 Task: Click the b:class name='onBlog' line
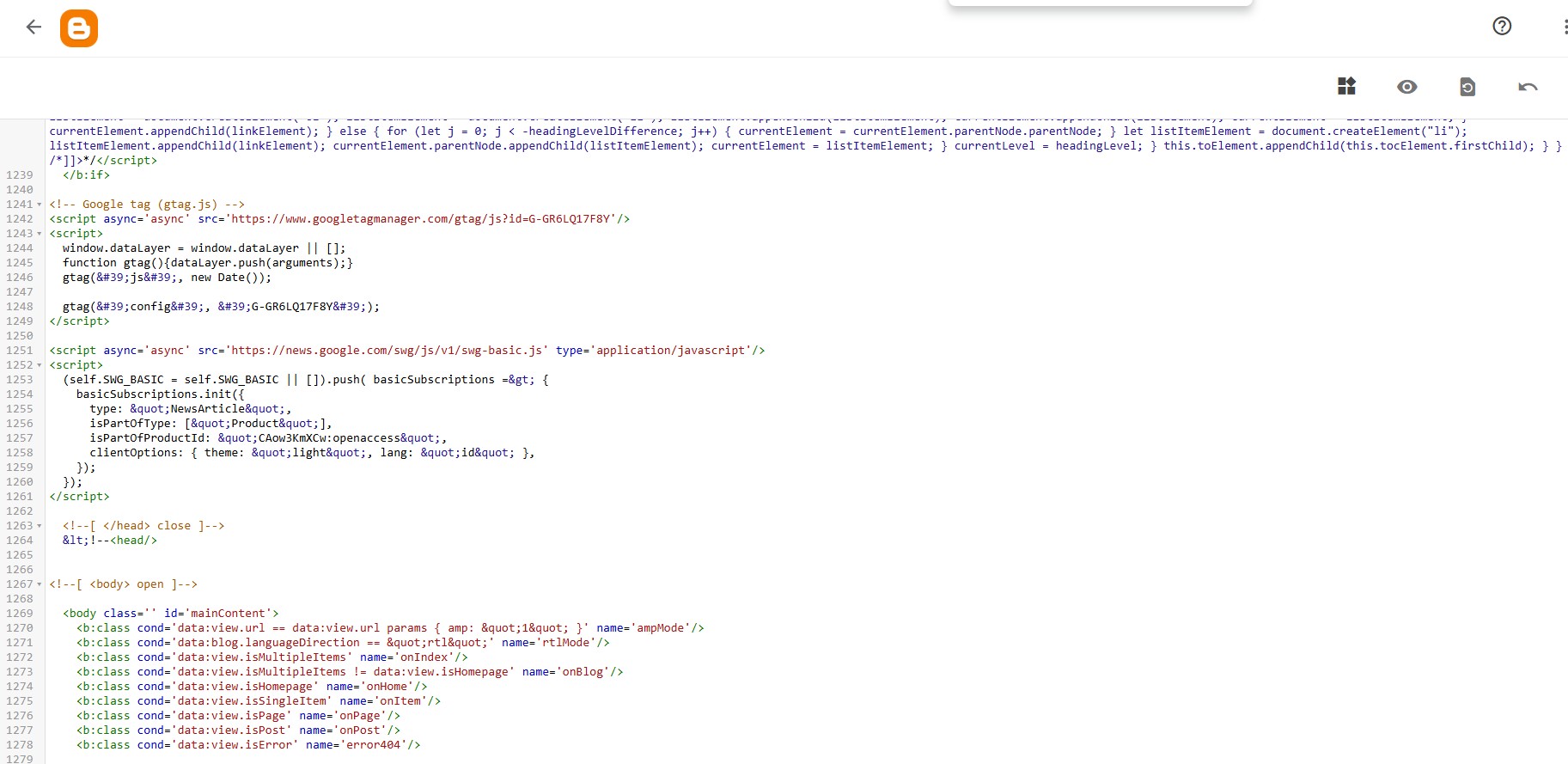350,672
